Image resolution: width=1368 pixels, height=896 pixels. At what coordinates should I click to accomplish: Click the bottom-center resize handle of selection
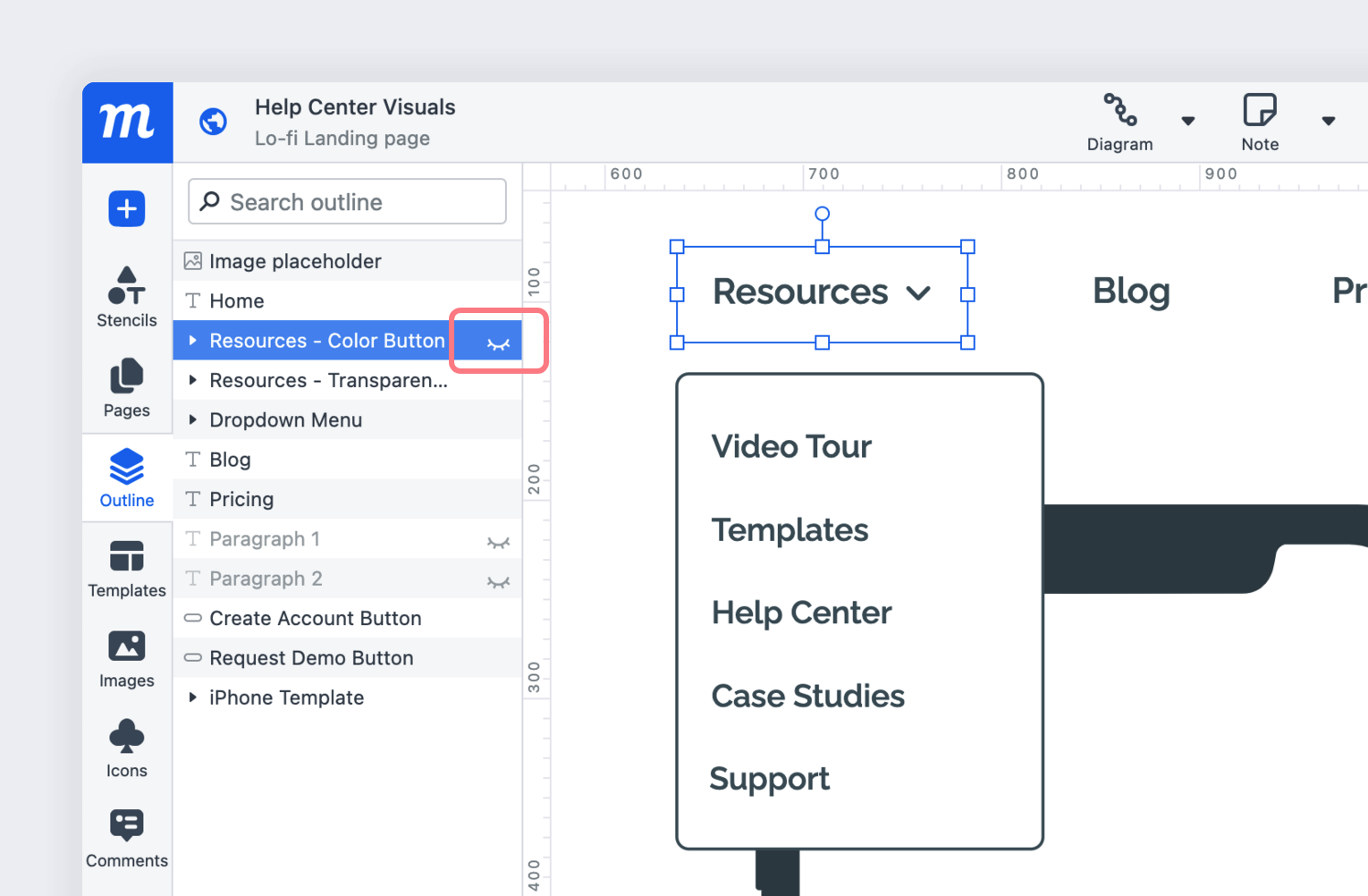(822, 342)
